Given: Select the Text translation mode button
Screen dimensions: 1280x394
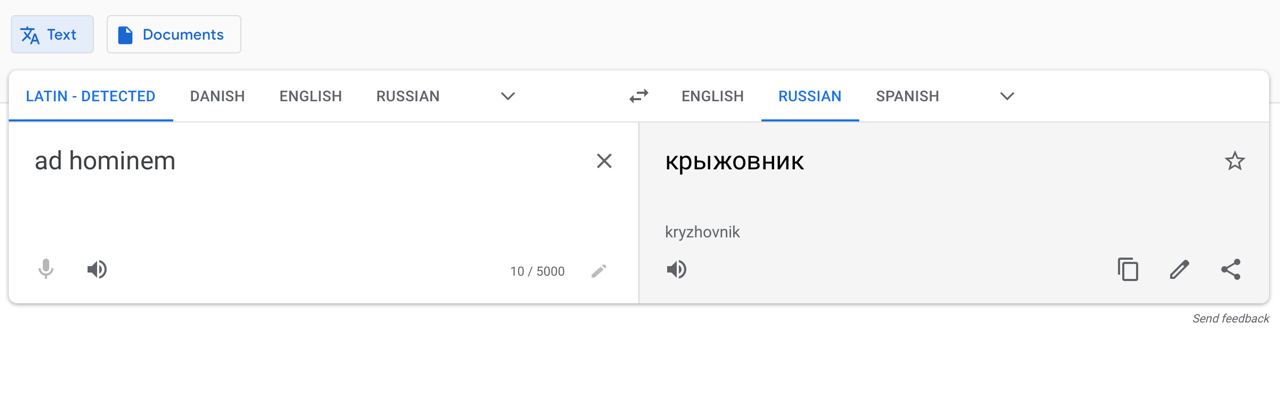Looking at the screenshot, I should tap(52, 34).
